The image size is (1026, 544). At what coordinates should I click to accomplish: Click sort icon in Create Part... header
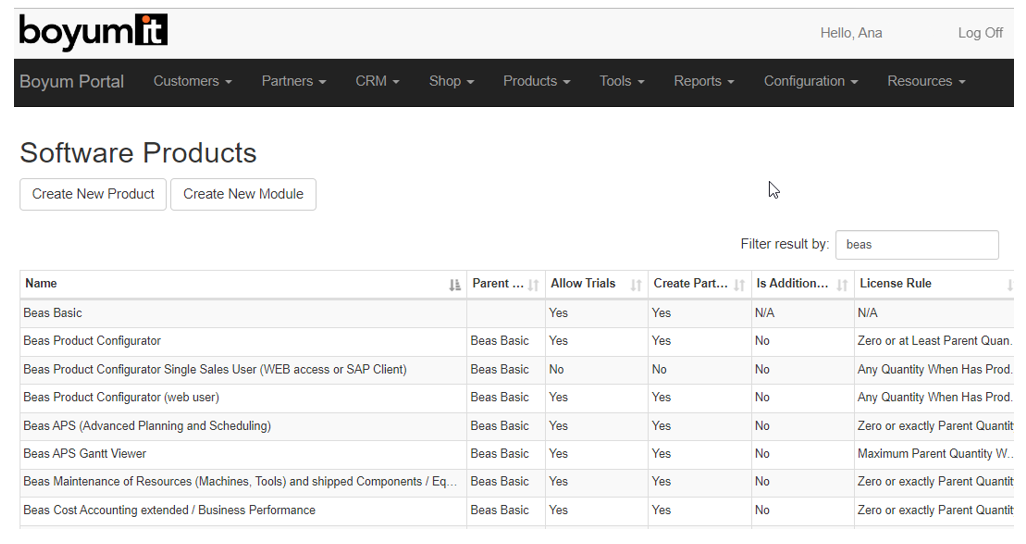739,285
